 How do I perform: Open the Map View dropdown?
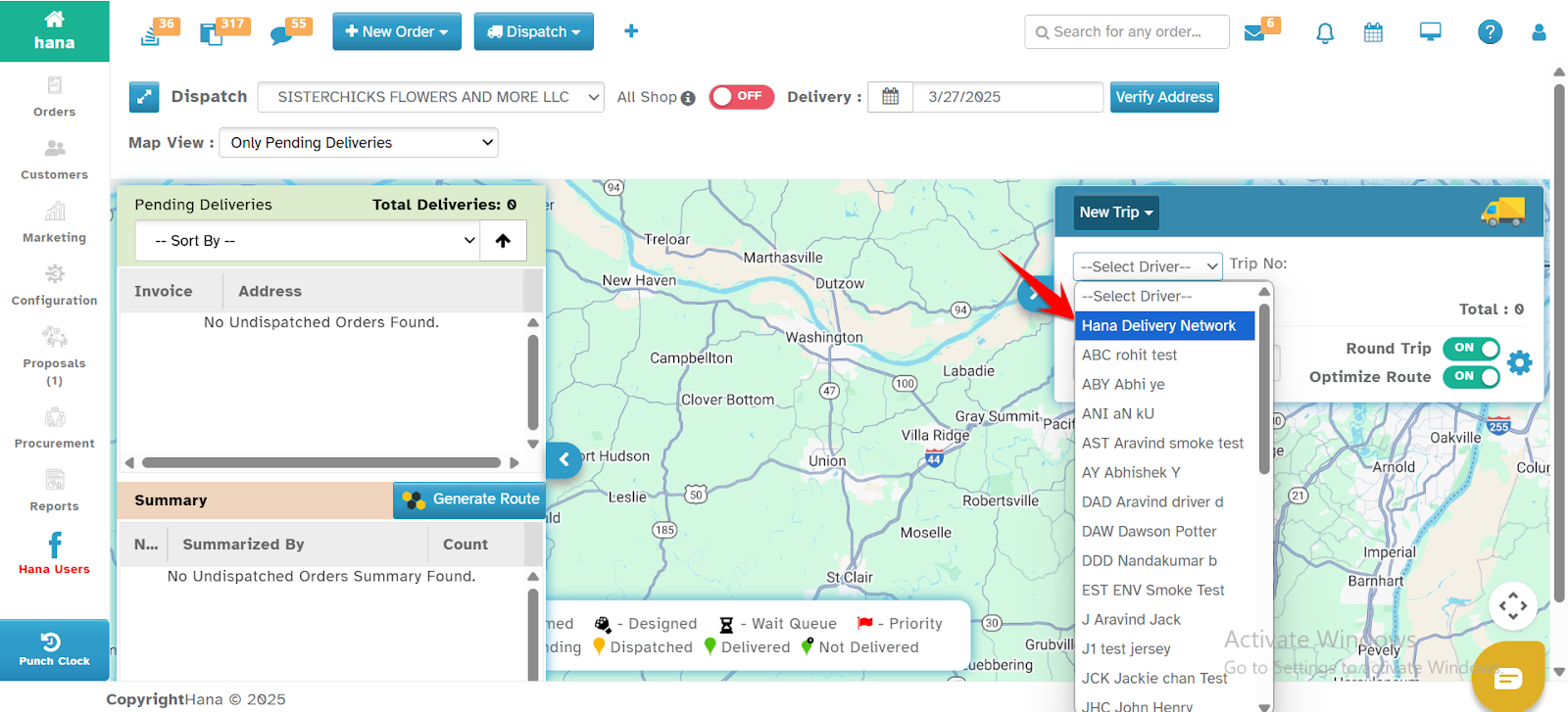[x=359, y=143]
